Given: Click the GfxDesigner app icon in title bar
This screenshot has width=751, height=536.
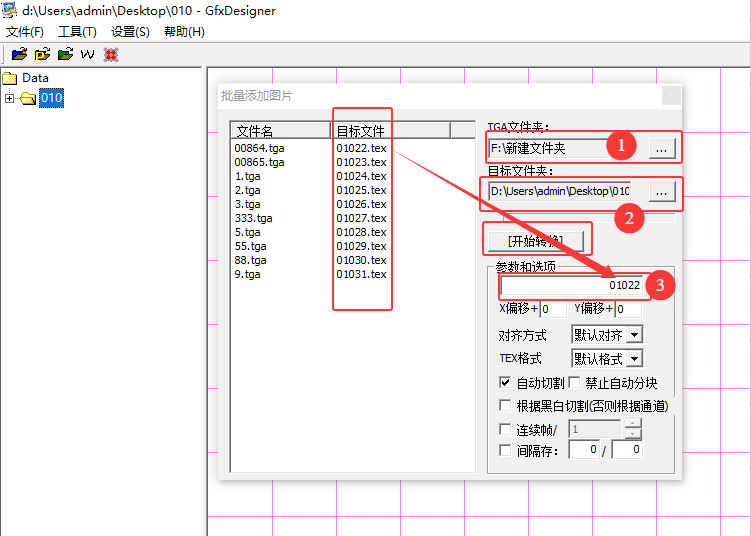Looking at the screenshot, I should coord(9,10).
